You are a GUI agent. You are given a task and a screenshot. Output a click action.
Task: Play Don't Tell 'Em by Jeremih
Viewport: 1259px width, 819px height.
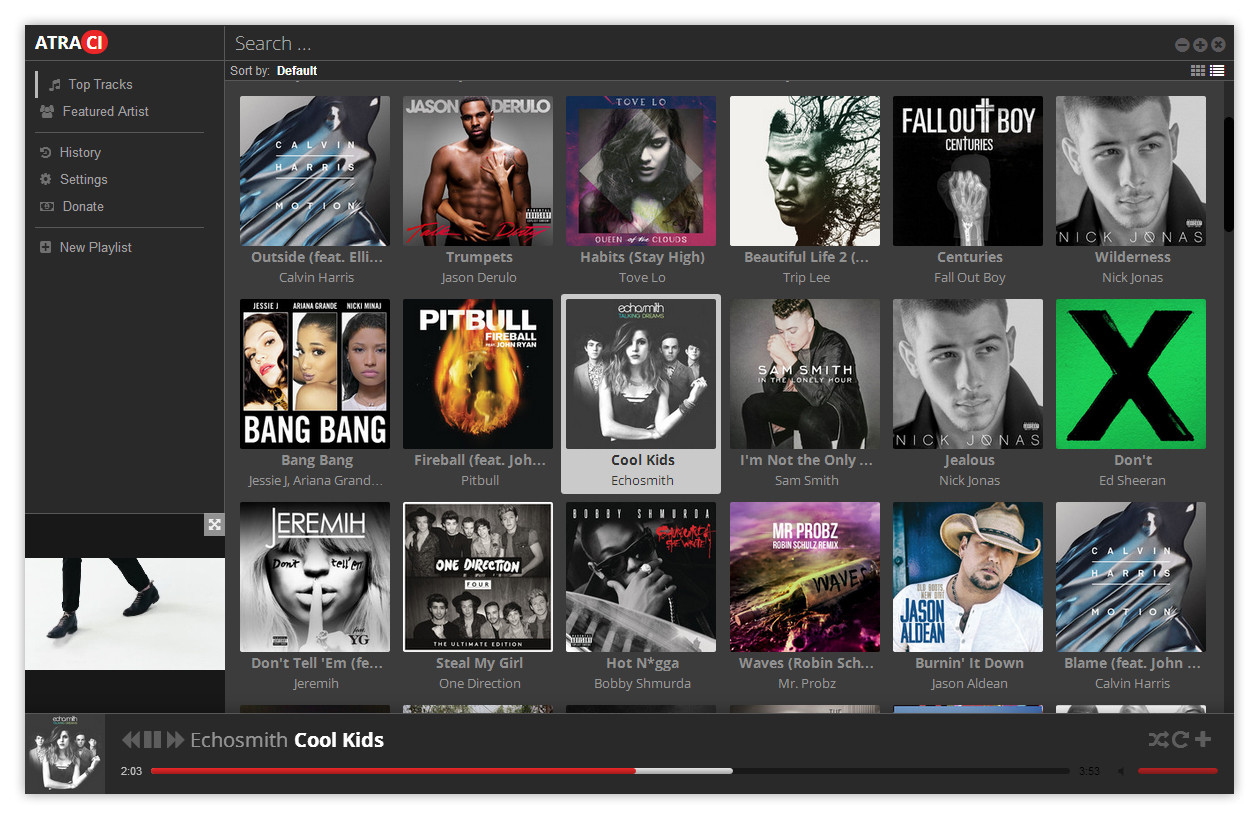click(315, 577)
